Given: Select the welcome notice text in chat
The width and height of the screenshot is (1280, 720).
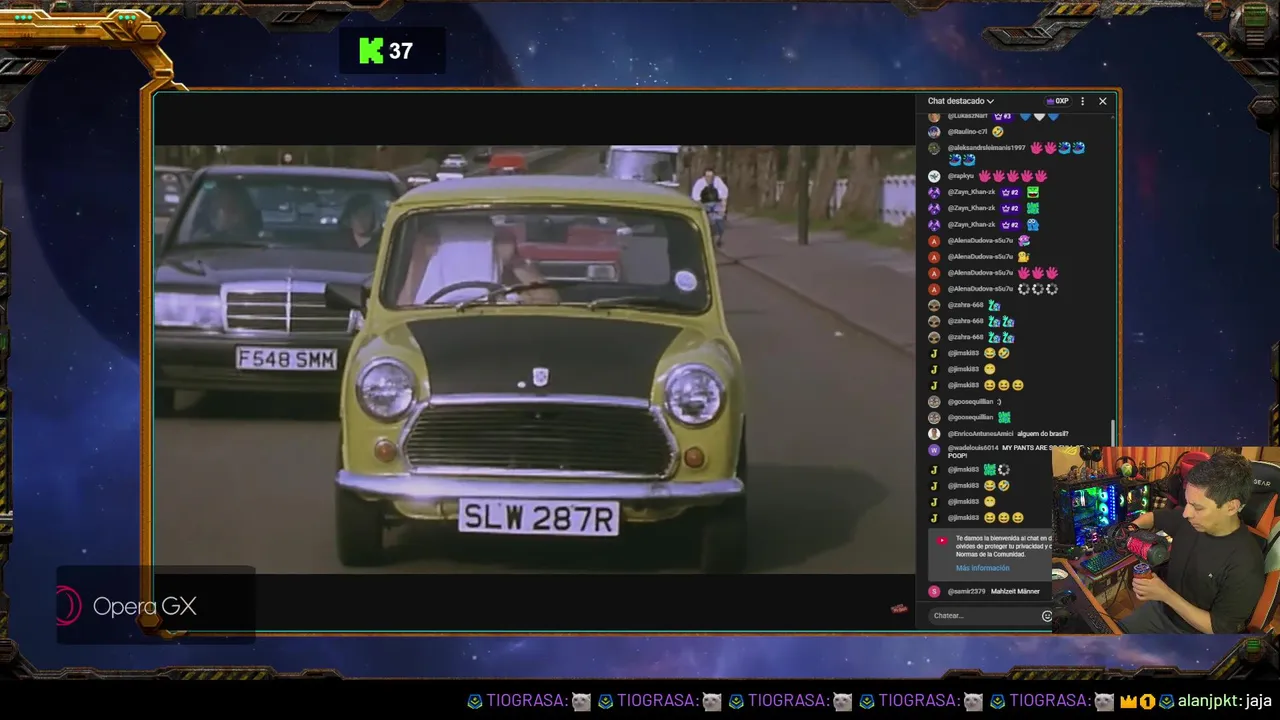Looking at the screenshot, I should [1003, 546].
